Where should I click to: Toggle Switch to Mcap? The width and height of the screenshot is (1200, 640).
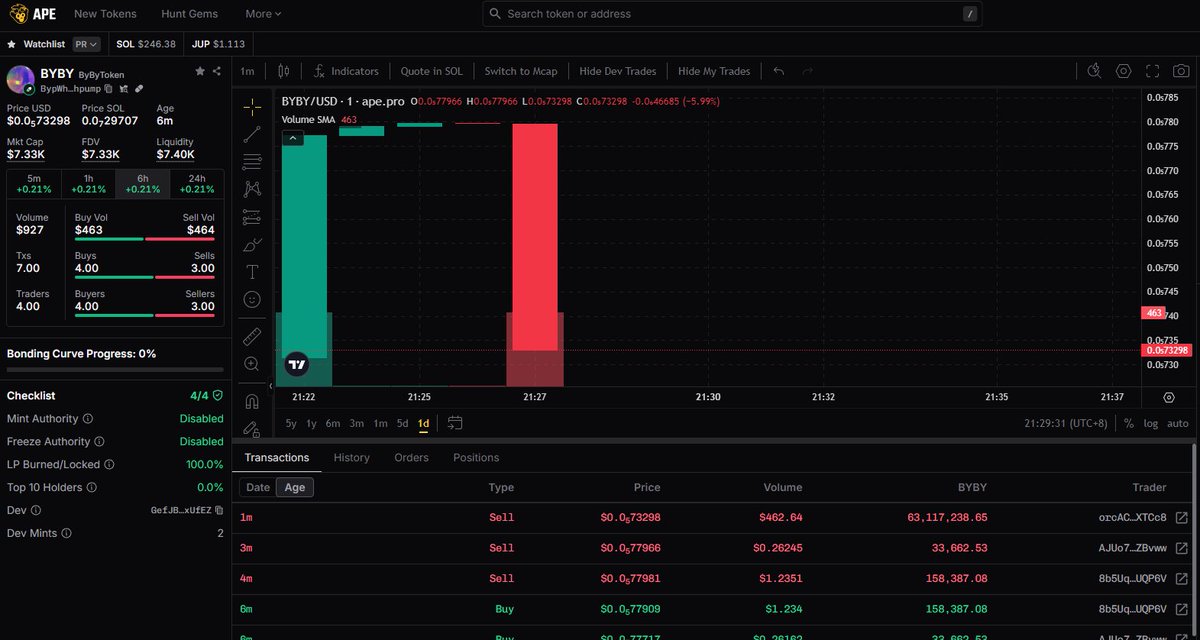pyautogui.click(x=521, y=71)
